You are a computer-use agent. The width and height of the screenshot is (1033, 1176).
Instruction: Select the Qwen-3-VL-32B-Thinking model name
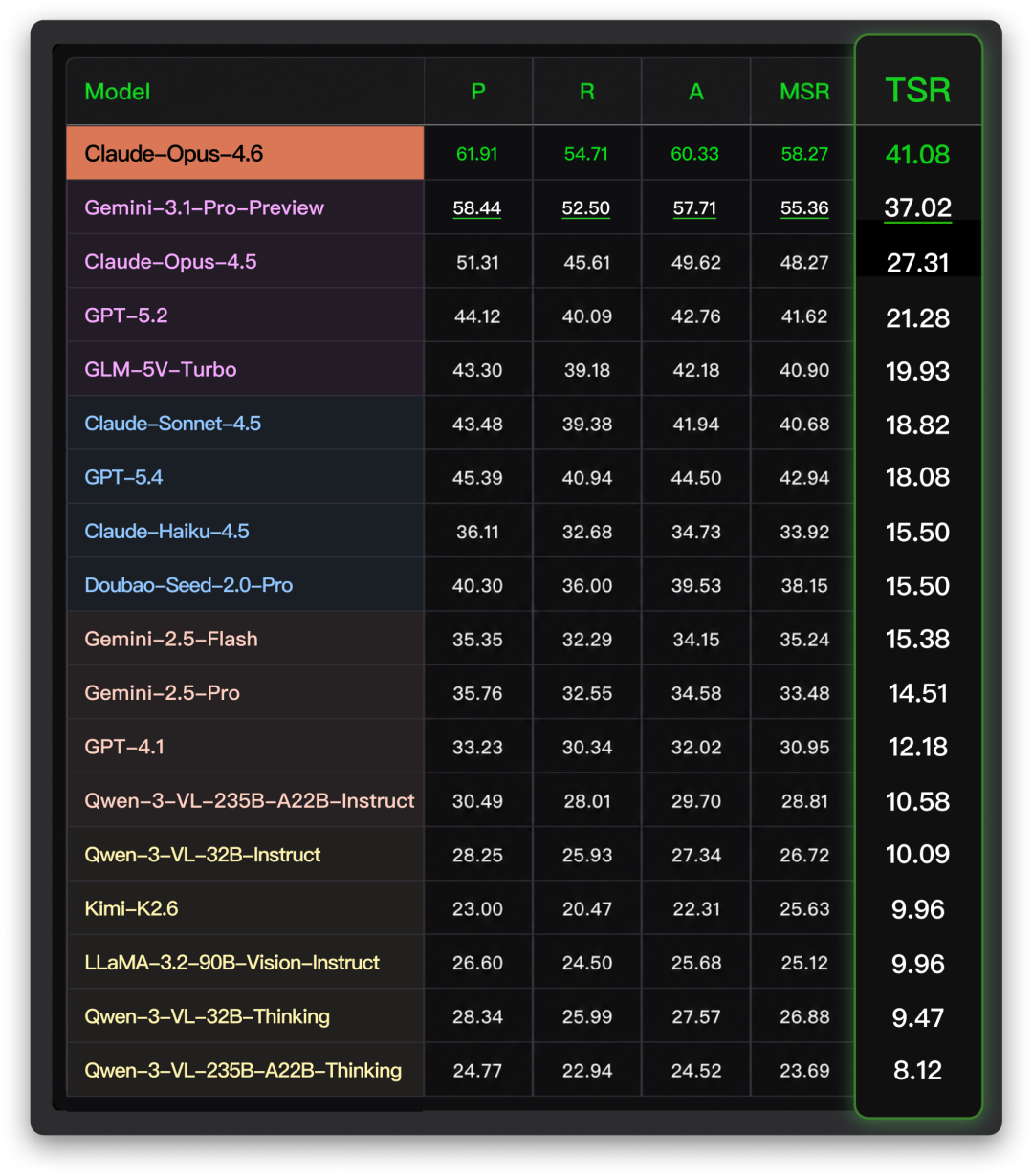(208, 1016)
